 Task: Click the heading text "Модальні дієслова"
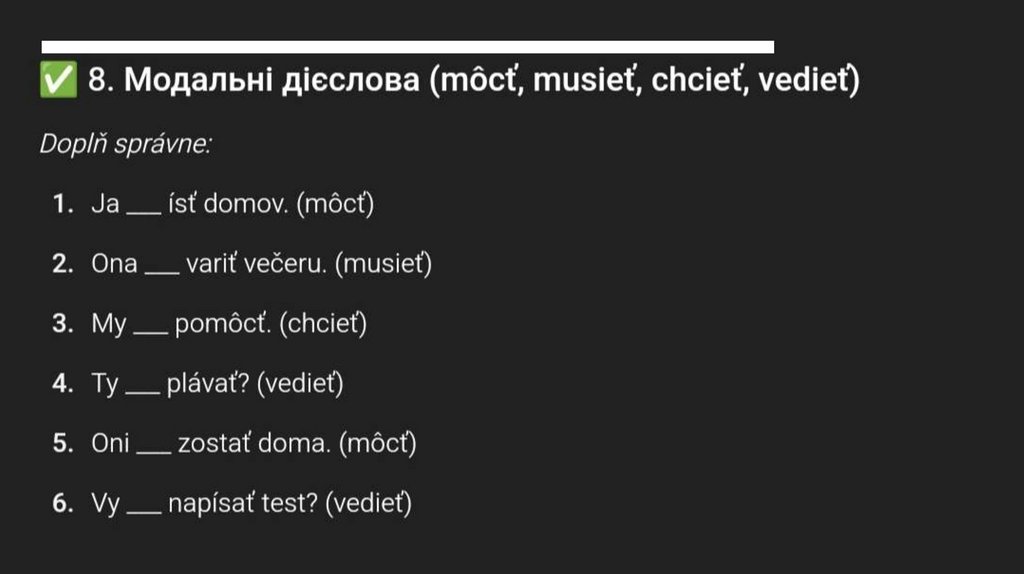coord(271,82)
